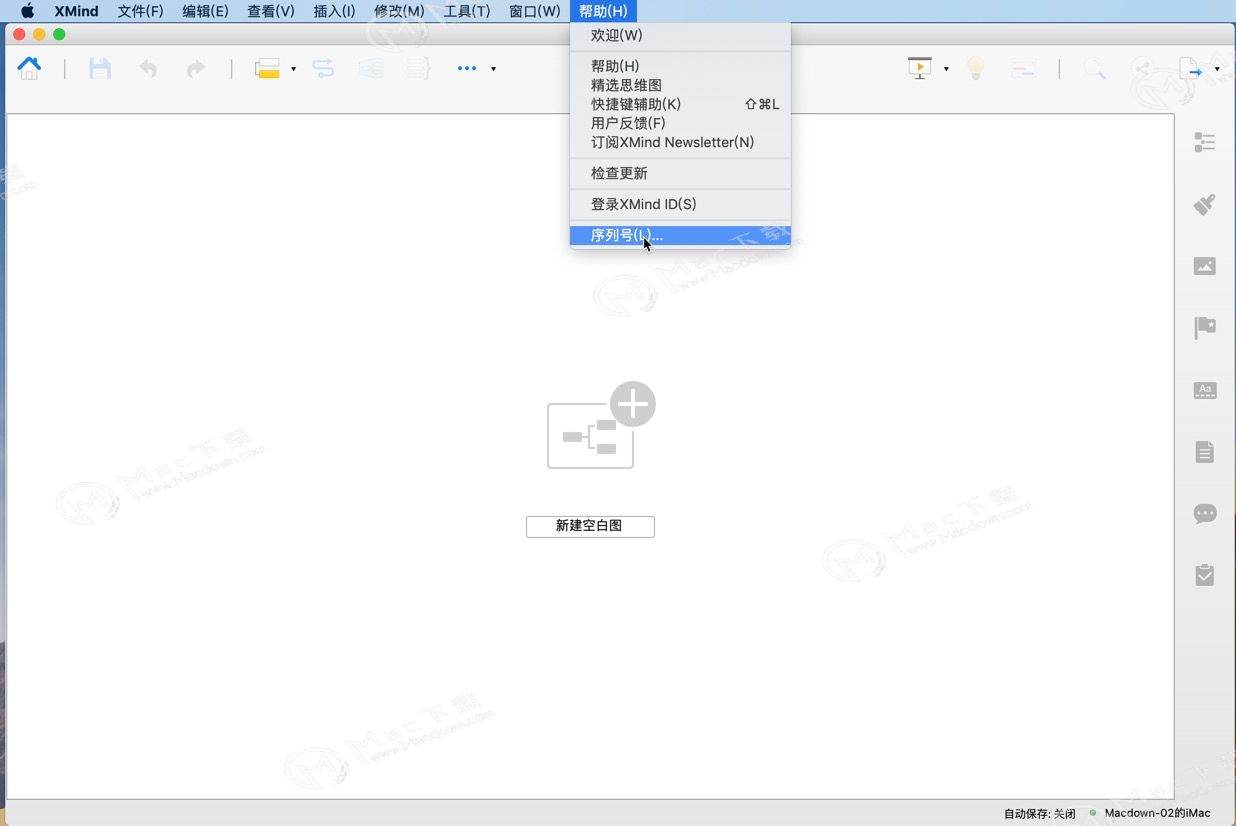This screenshot has width=1236, height=826.
Task: Select 快捷键辅助(K) in the Help menu
Action: 680,104
